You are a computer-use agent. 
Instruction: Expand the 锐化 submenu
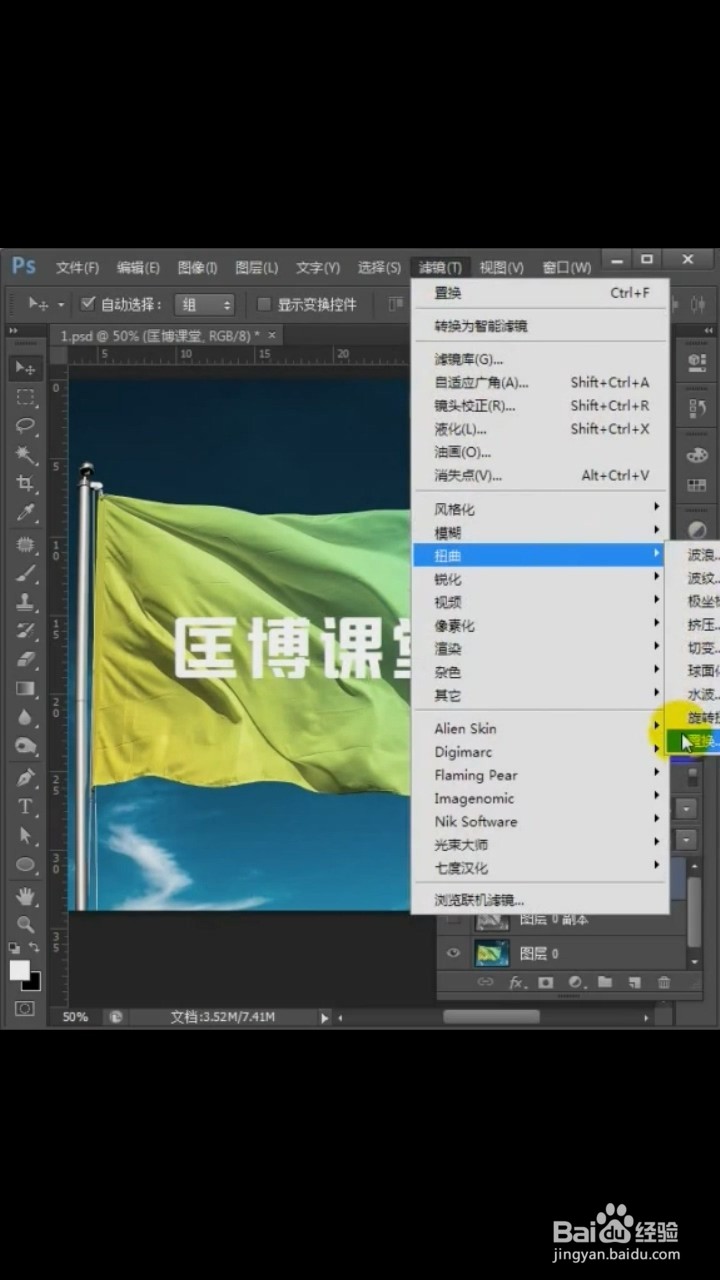click(x=541, y=579)
